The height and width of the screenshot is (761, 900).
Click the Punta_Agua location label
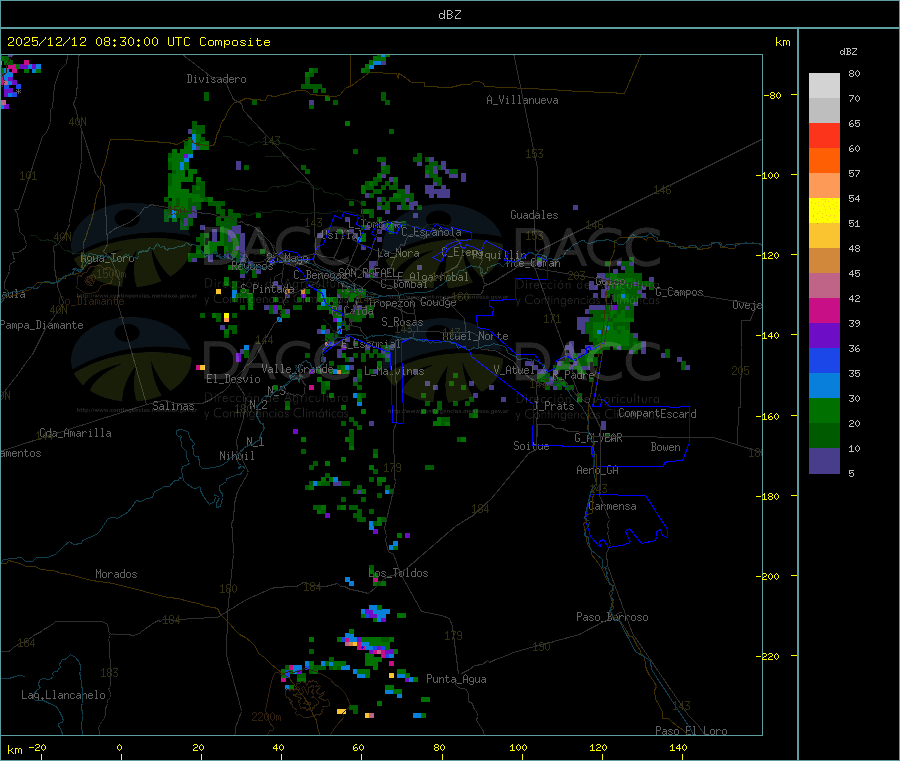[456, 680]
